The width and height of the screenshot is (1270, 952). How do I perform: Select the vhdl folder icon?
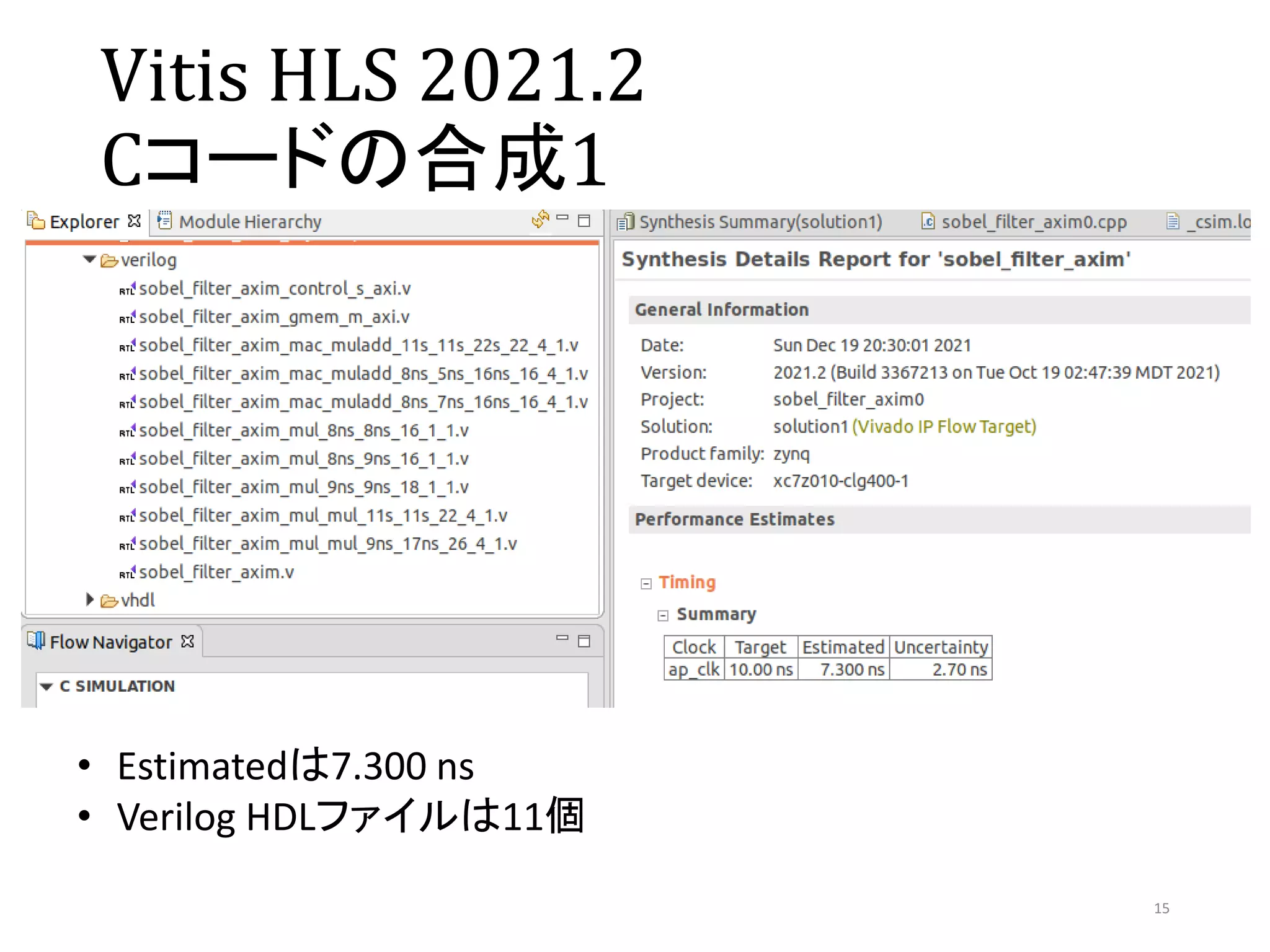(109, 601)
